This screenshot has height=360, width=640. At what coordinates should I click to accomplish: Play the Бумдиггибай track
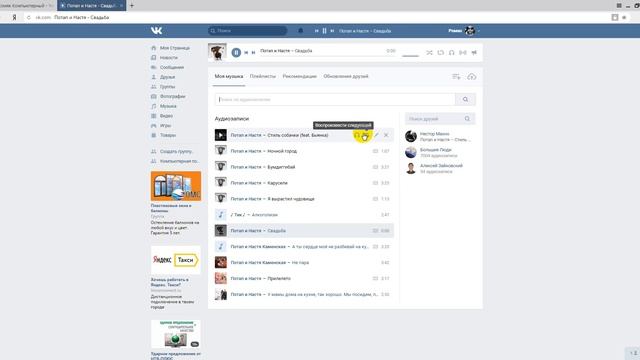pos(221,167)
